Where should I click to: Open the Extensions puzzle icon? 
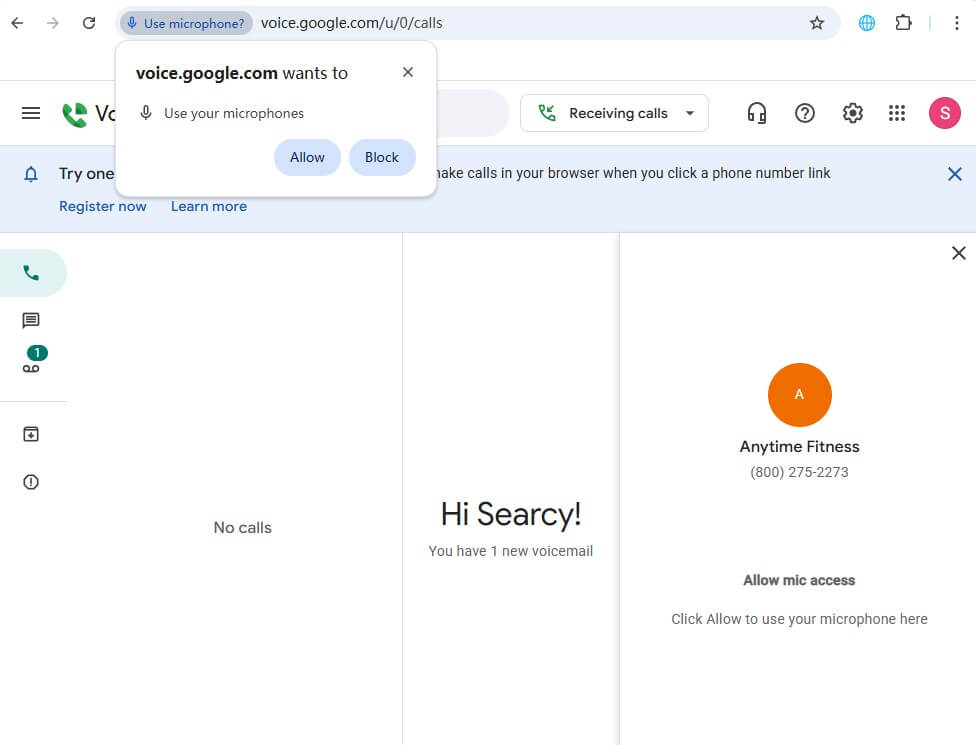[x=903, y=23]
